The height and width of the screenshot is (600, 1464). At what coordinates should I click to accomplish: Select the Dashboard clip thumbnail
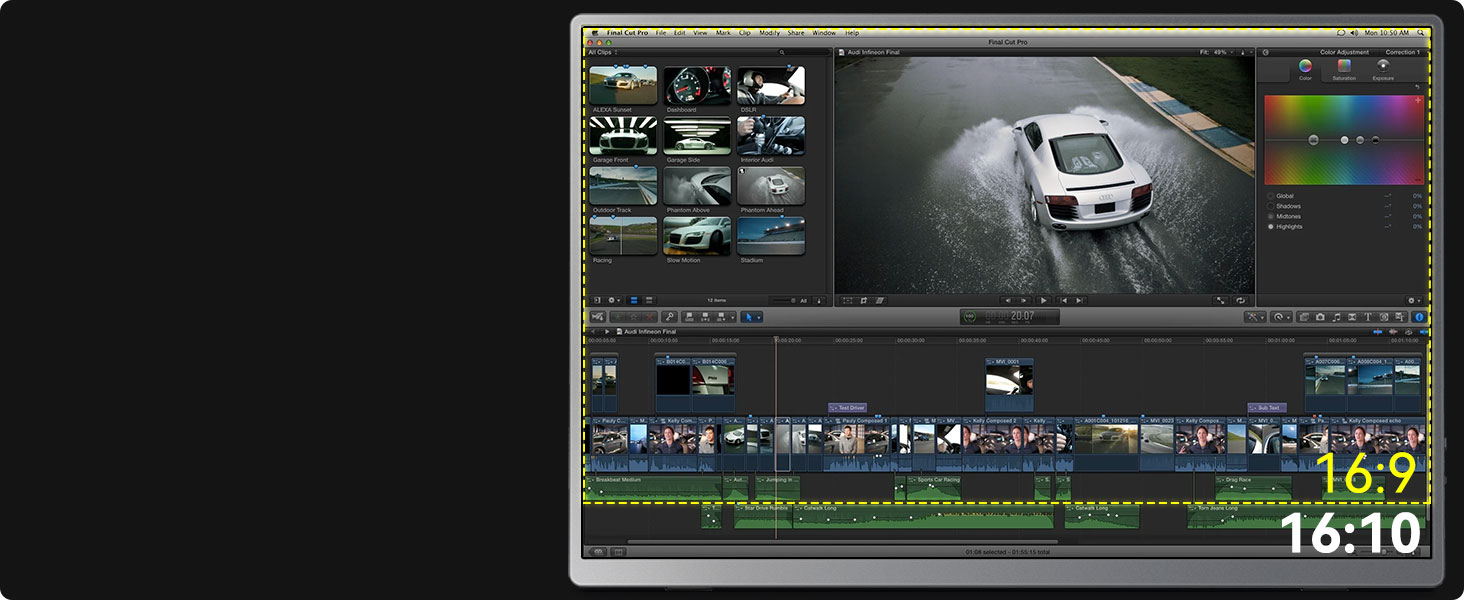[697, 85]
